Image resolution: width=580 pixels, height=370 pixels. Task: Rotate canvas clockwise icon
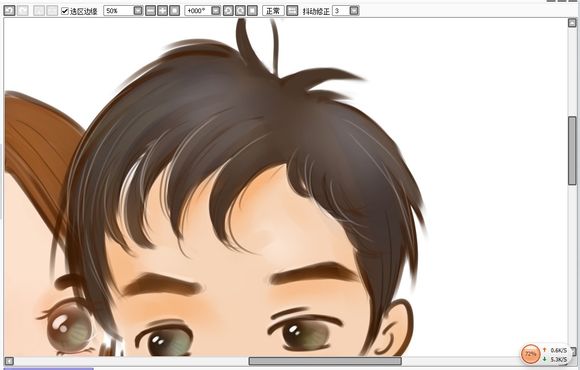pos(240,11)
